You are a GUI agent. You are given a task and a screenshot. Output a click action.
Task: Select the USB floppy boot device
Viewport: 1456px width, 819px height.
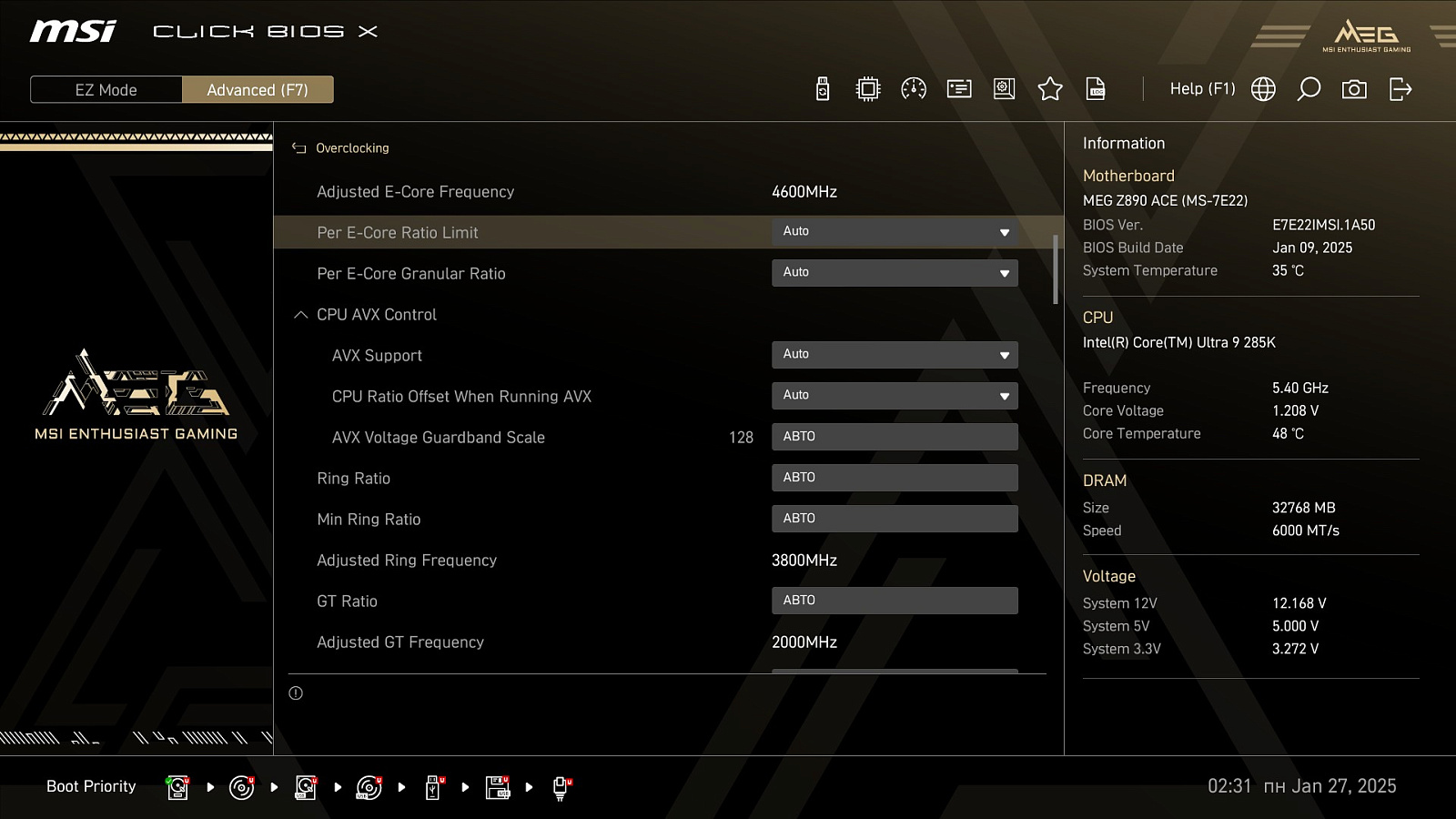click(x=498, y=787)
